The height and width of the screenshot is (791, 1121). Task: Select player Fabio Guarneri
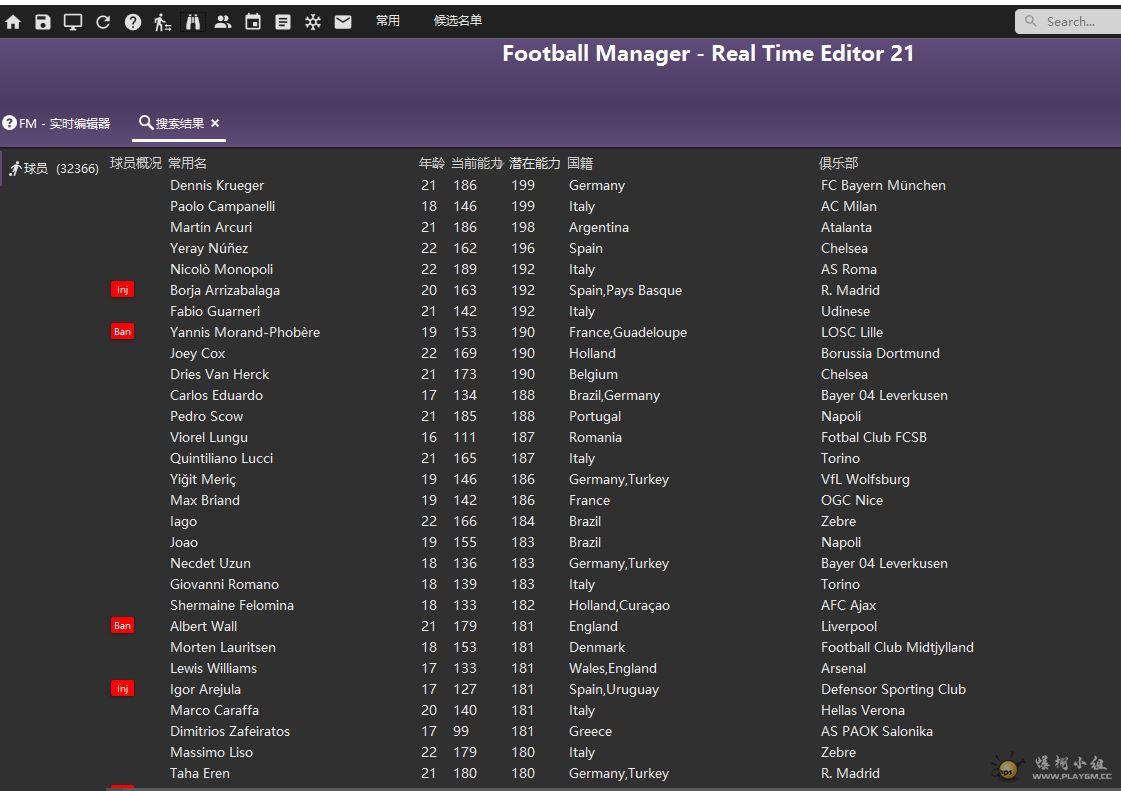pyautogui.click(x=214, y=311)
